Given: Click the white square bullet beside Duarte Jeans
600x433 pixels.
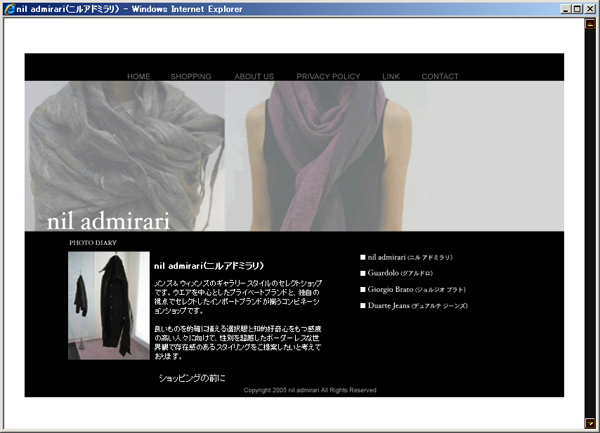Looking at the screenshot, I should pos(363,306).
